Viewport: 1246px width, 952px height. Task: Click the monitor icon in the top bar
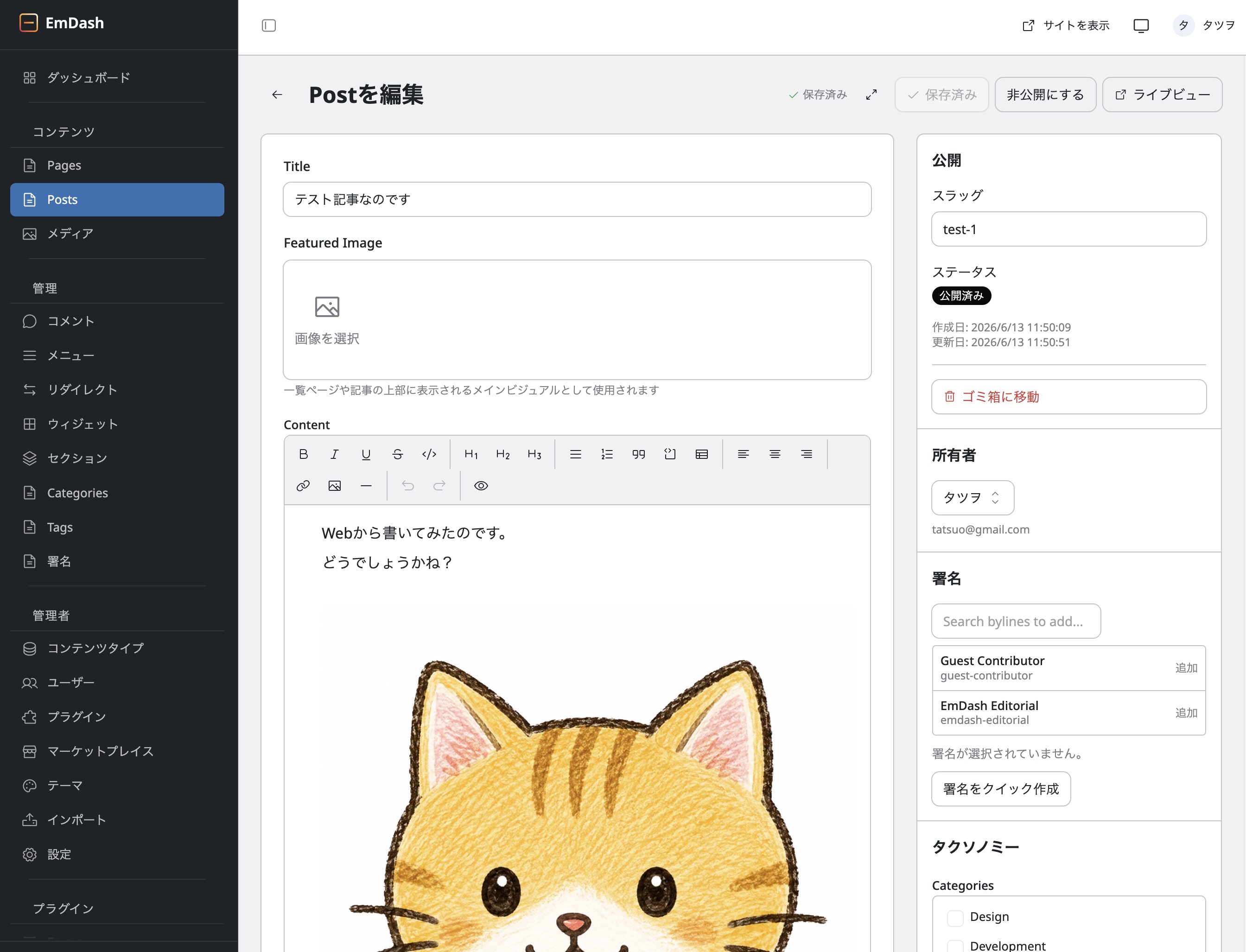pyautogui.click(x=1141, y=25)
